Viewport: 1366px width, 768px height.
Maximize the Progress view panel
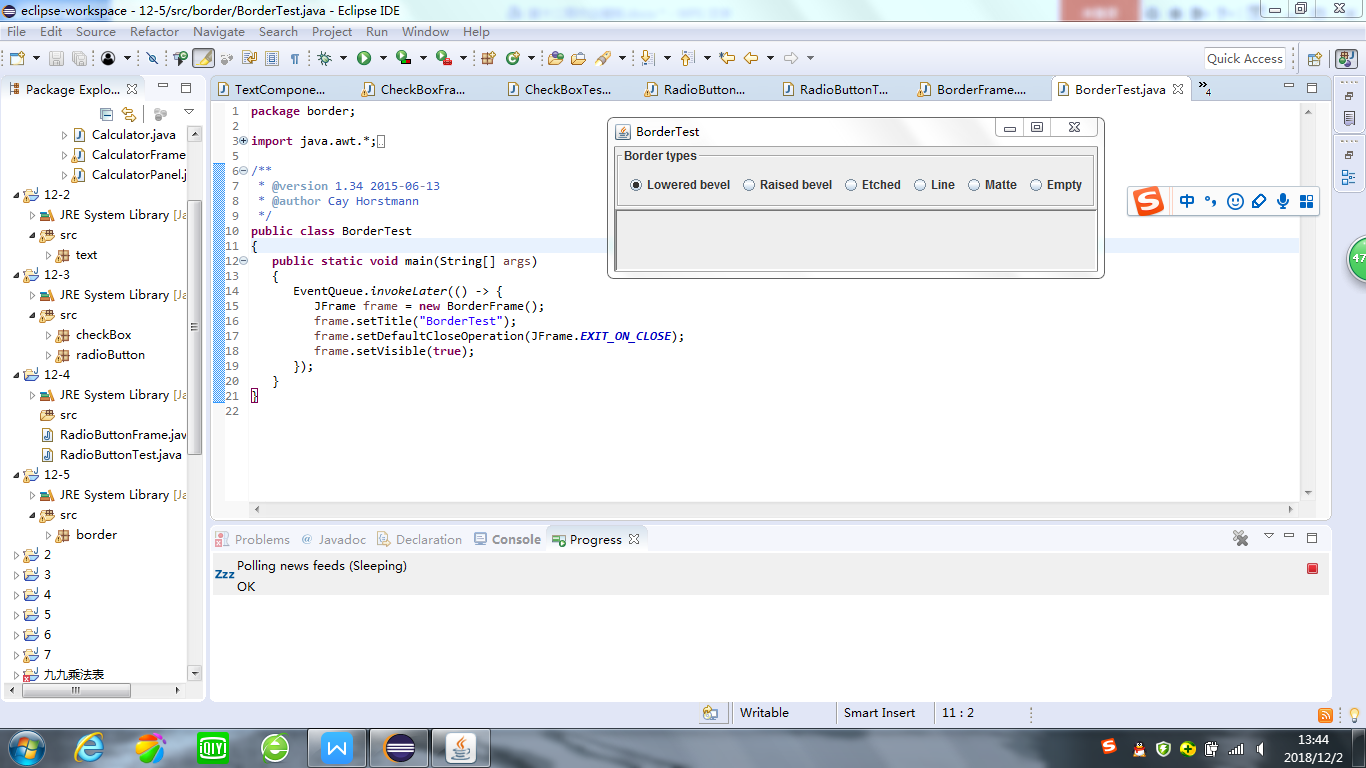(1312, 537)
